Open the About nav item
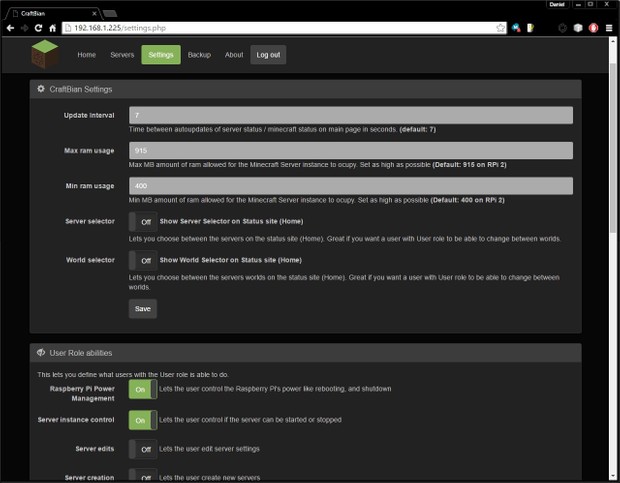 pyautogui.click(x=234, y=55)
